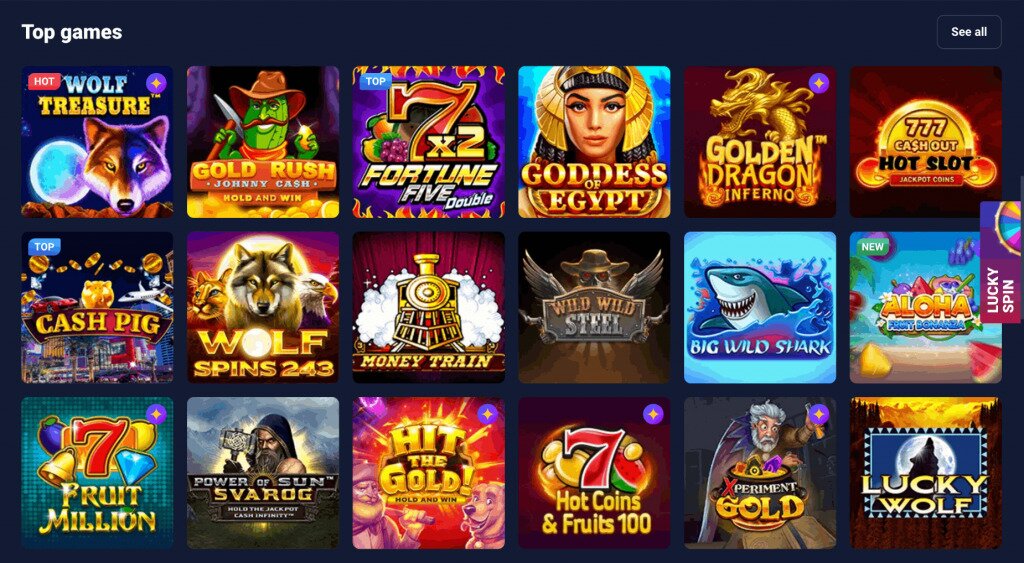Launch the Wild Wild Steel game
Screen dimensions: 1024x563
pos(594,307)
